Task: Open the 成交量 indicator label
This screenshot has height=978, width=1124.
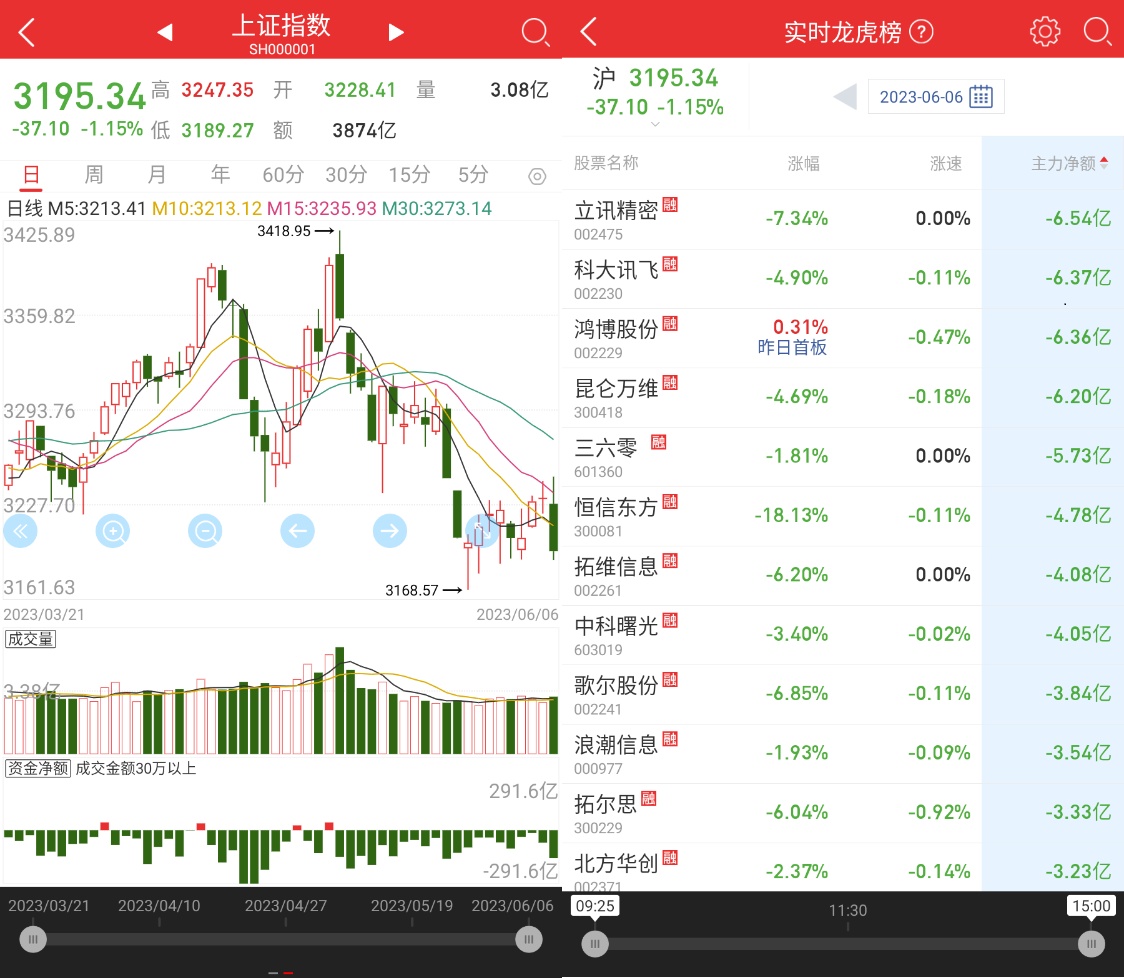Action: pos(30,639)
